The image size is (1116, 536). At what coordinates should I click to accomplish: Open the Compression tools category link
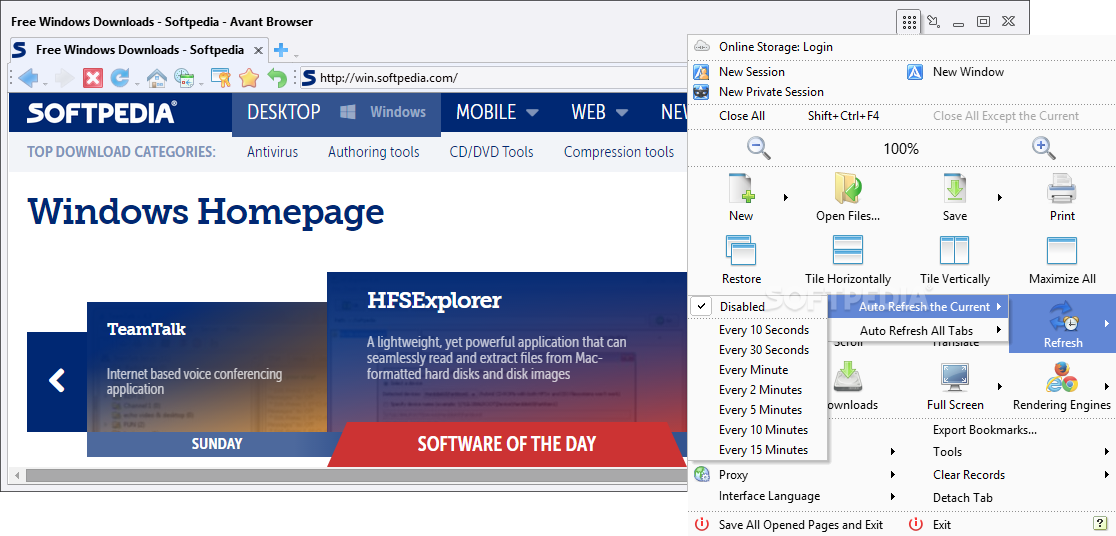pyautogui.click(x=618, y=152)
